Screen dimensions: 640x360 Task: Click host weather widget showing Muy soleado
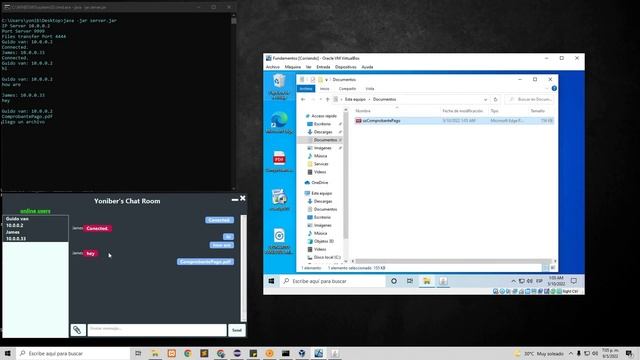point(539,353)
